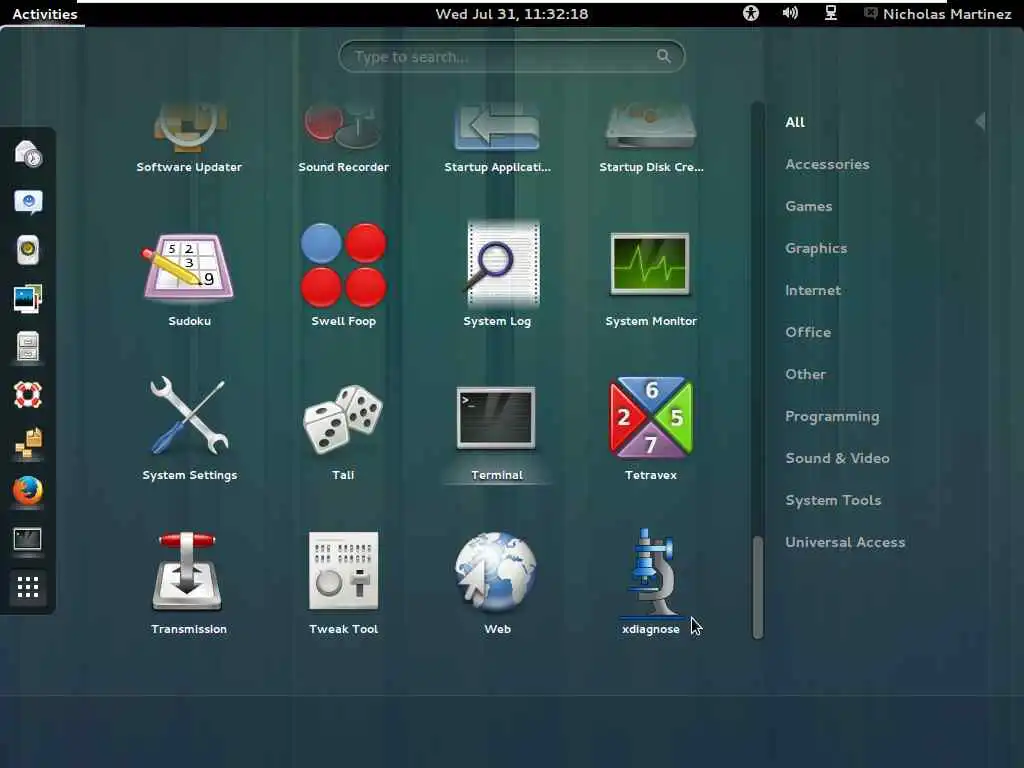The width and height of the screenshot is (1024, 768).
Task: Open the Transmission torrent client
Action: pyautogui.click(x=189, y=583)
